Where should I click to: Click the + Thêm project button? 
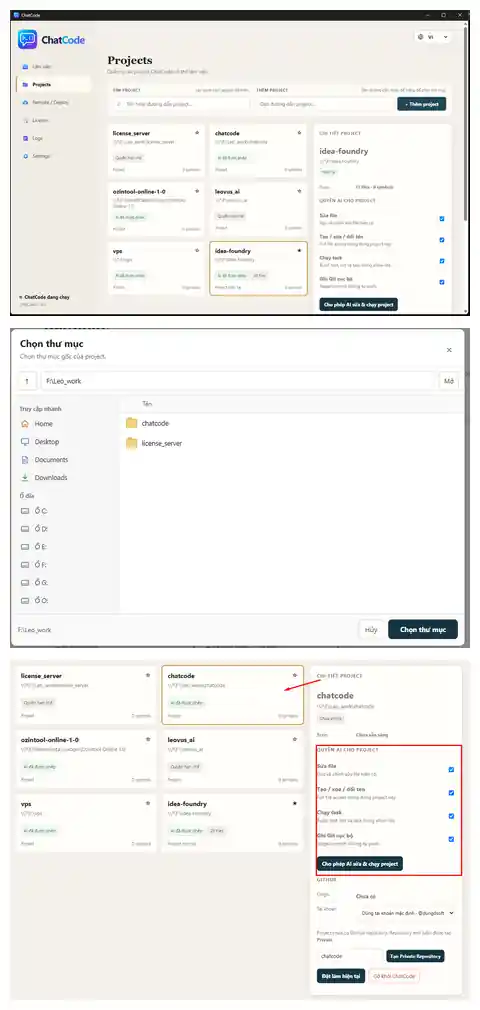[x=421, y=104]
